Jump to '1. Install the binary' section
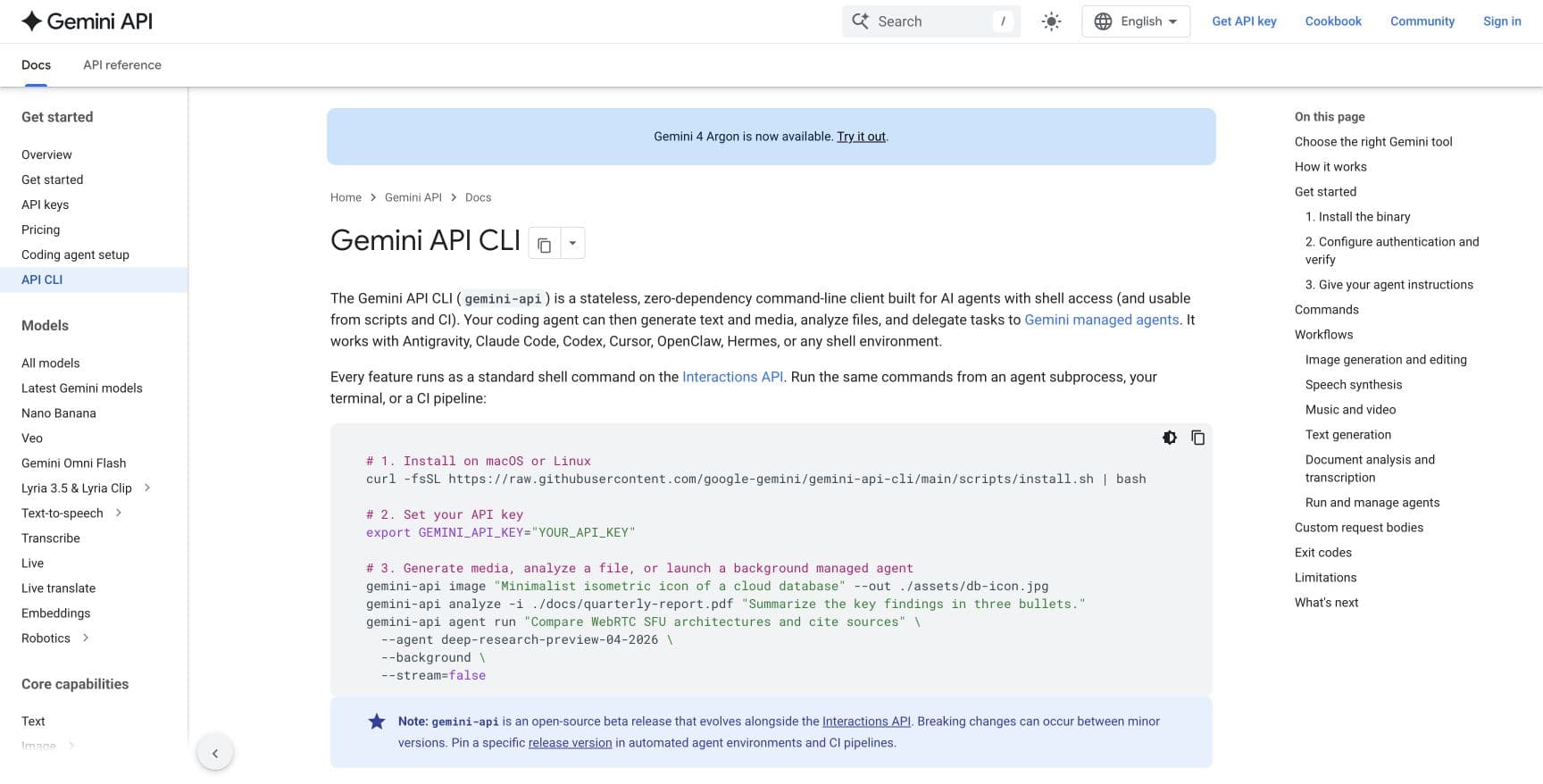The height and width of the screenshot is (784, 1543). (1357, 217)
